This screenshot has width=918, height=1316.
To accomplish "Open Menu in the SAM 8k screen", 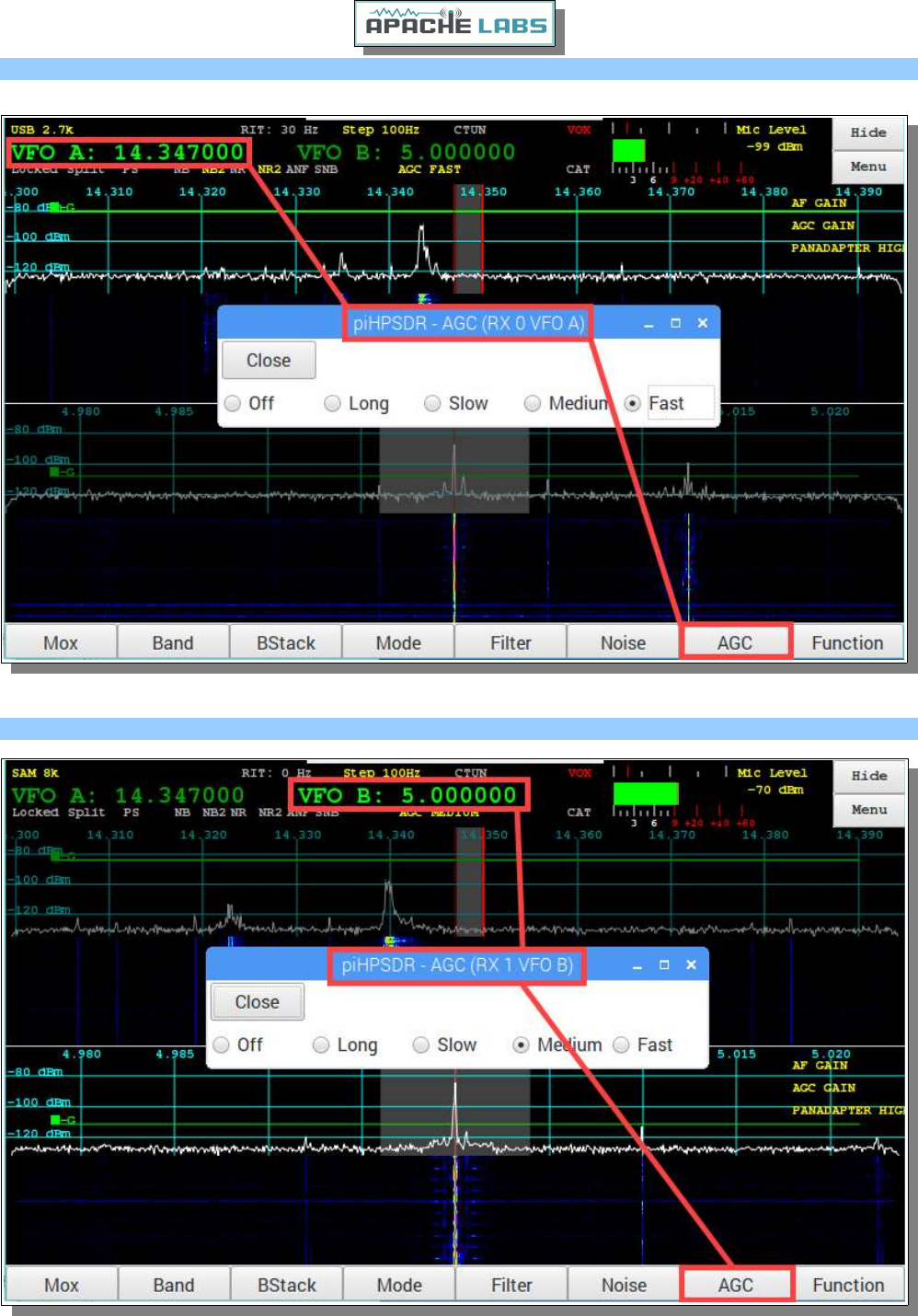I will [869, 810].
